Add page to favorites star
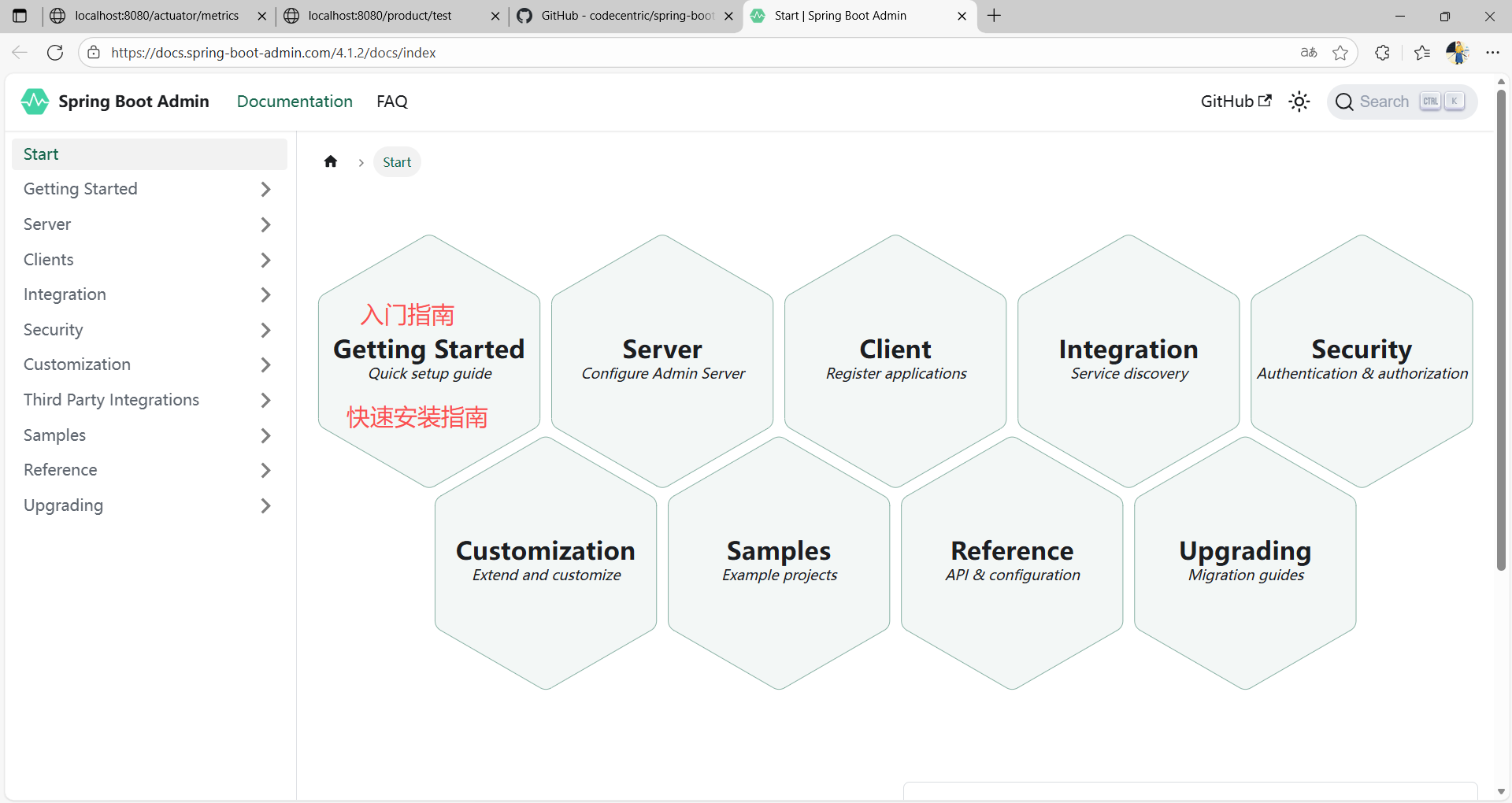This screenshot has height=803, width=1512. [1340, 53]
